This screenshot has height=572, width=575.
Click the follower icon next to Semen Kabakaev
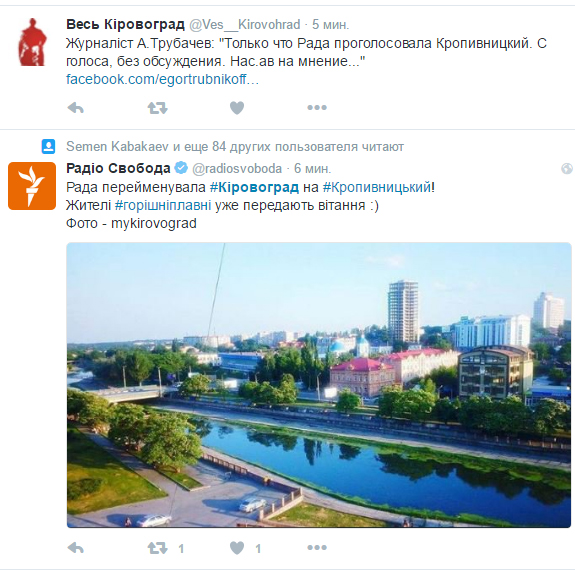click(48, 146)
